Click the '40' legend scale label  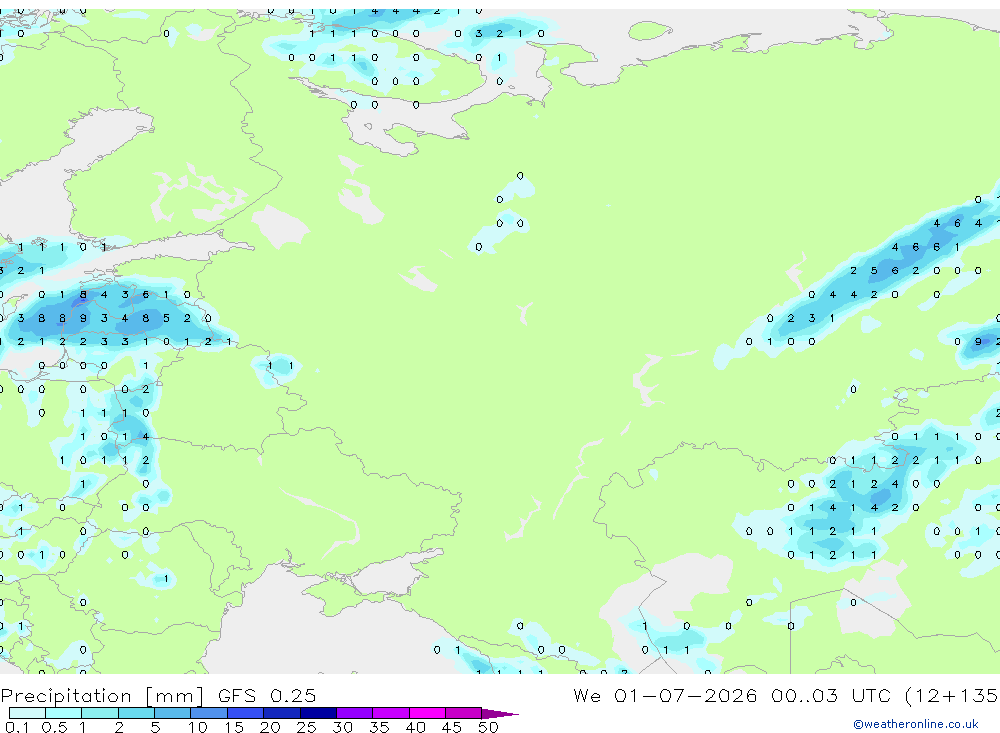pos(415,727)
